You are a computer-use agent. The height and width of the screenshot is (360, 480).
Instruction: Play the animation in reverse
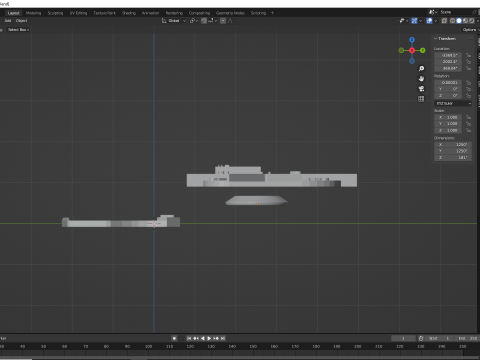203,338
